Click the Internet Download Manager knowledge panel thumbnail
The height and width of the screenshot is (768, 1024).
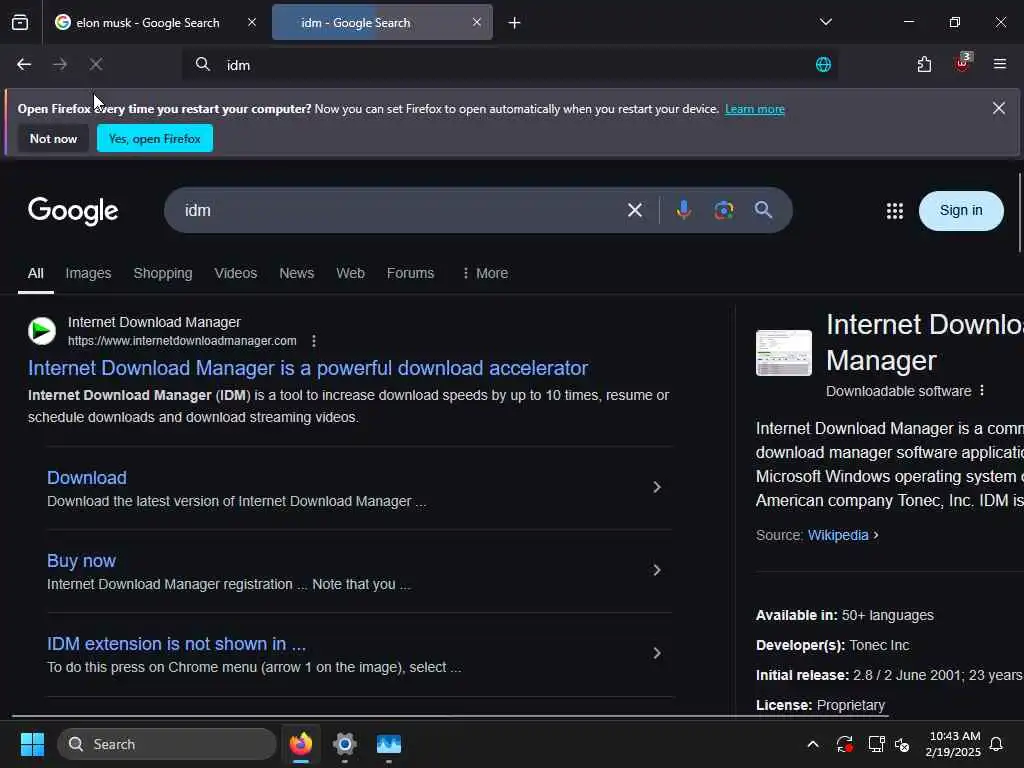[784, 353]
